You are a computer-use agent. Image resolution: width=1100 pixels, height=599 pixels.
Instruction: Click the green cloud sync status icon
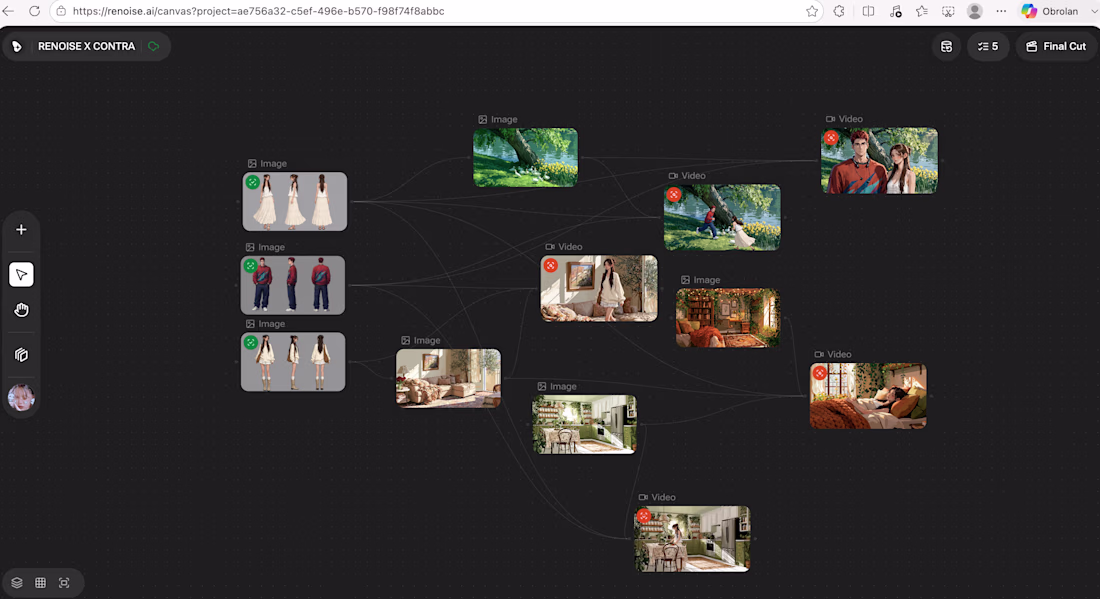[x=154, y=46]
